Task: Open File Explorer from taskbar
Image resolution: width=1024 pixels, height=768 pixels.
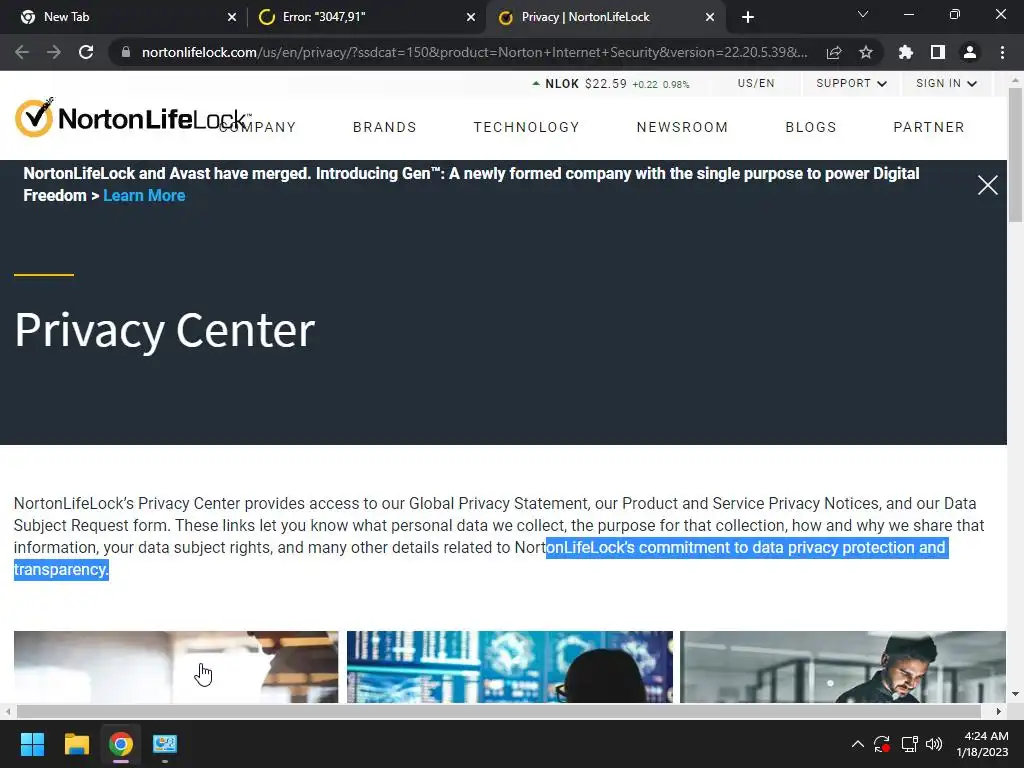Action: pos(76,744)
